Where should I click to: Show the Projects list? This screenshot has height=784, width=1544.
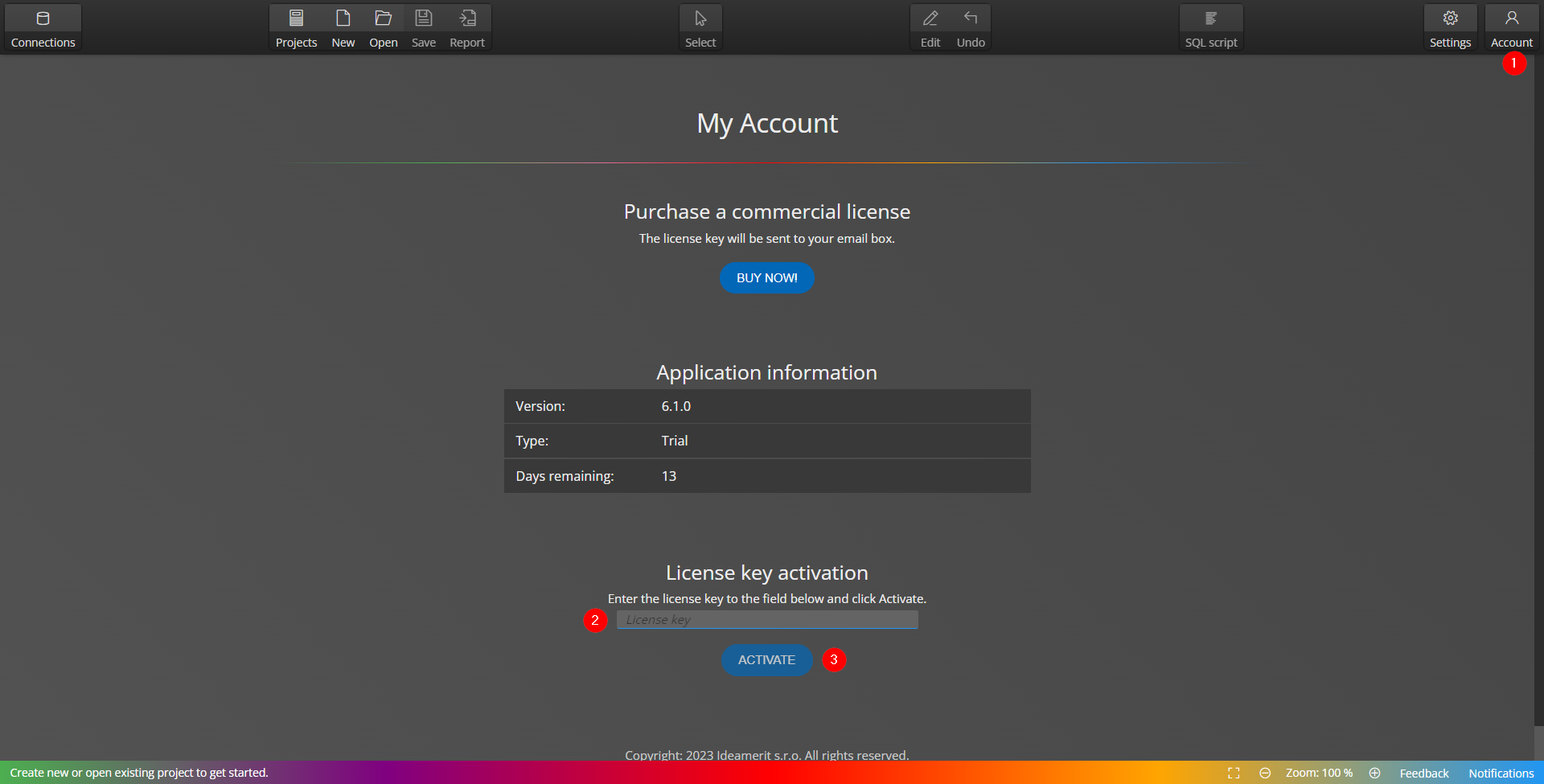[x=296, y=27]
